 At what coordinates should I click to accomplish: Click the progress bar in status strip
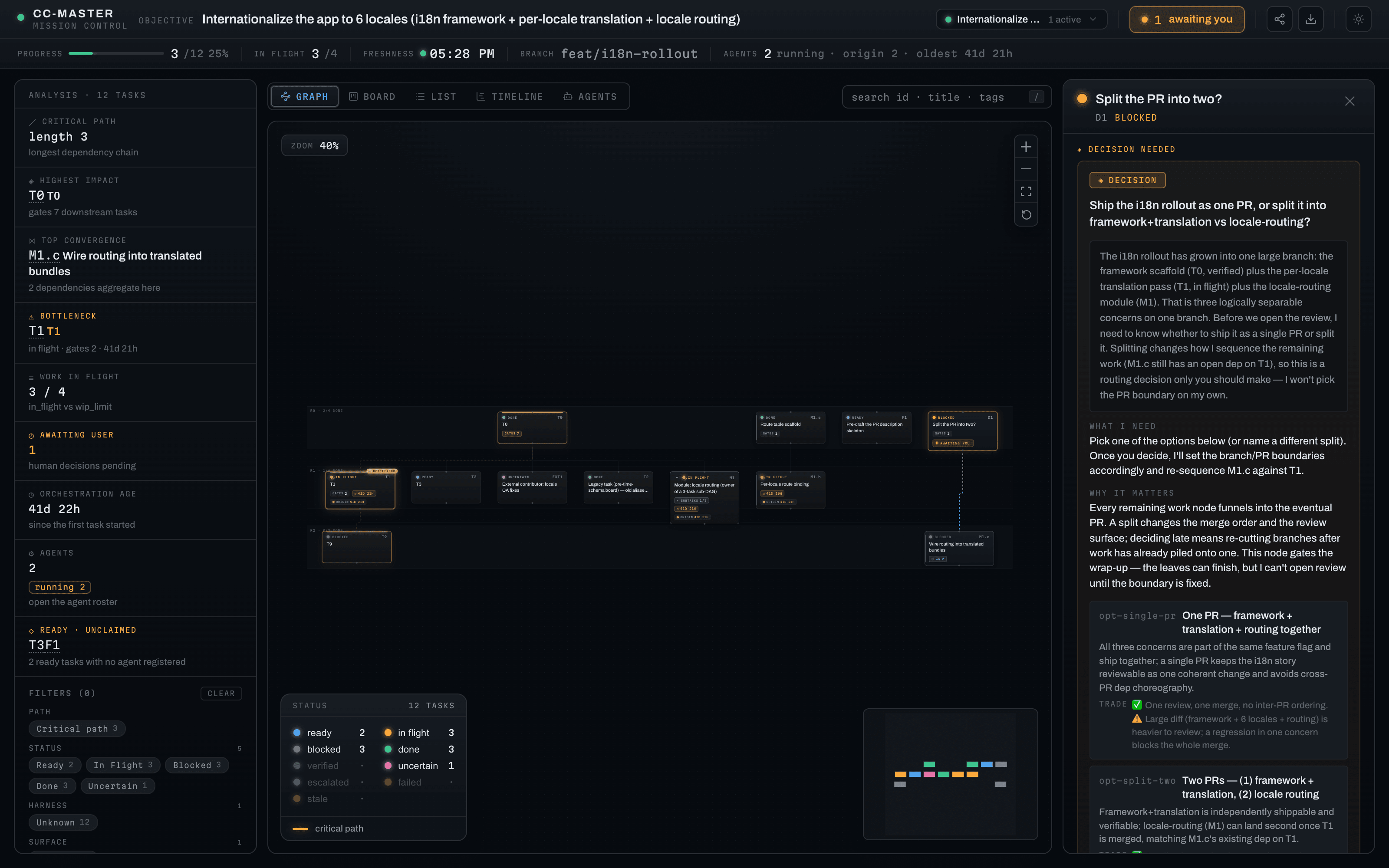click(116, 53)
